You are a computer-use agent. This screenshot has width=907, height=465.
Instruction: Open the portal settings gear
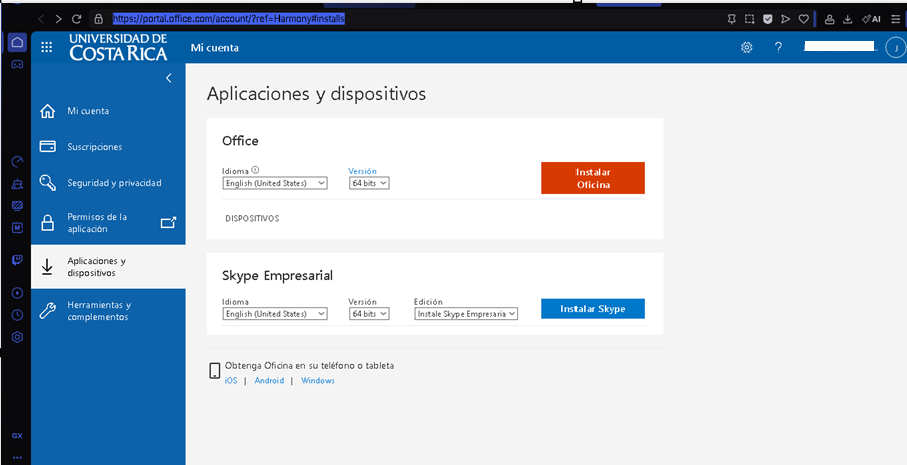point(747,47)
